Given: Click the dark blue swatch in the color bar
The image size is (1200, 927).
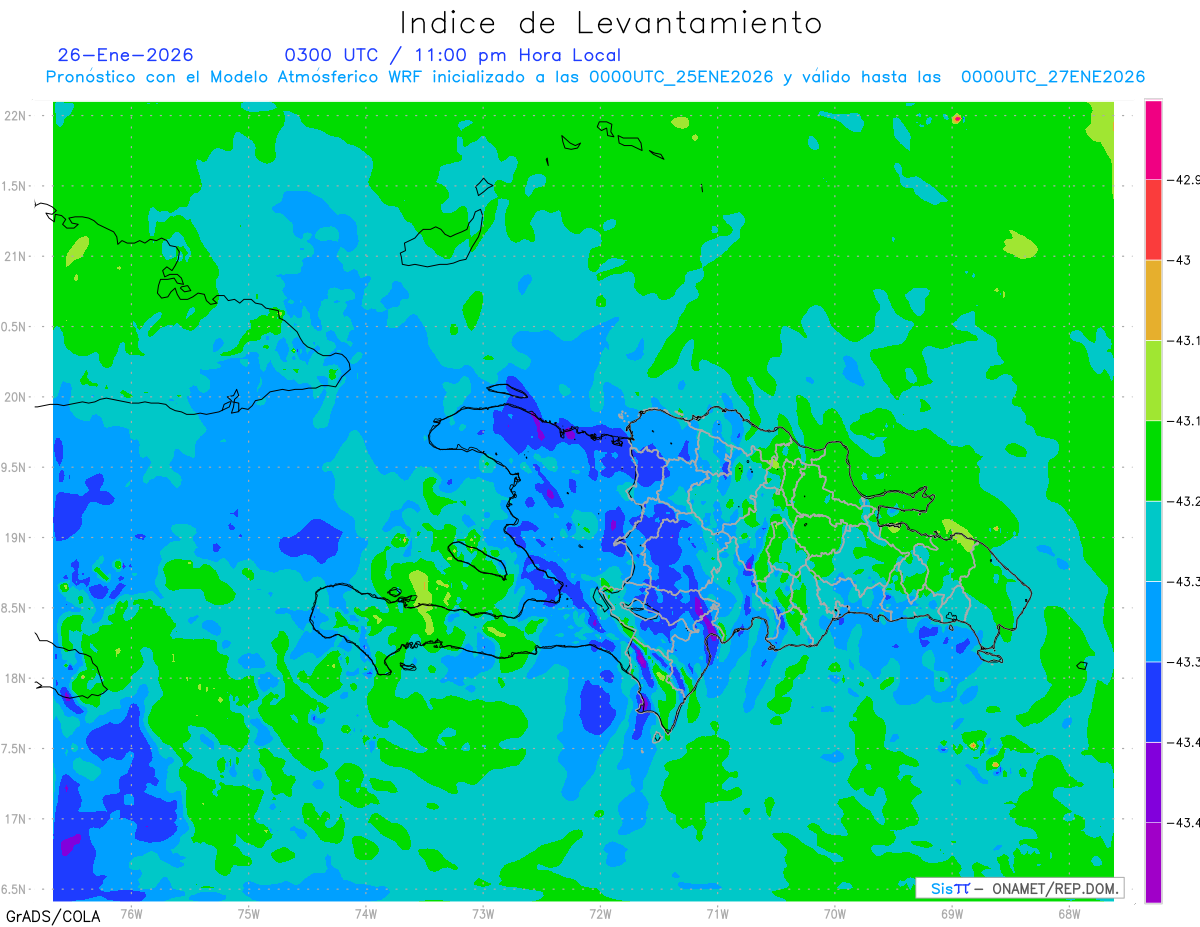Looking at the screenshot, I should pos(1153,702).
